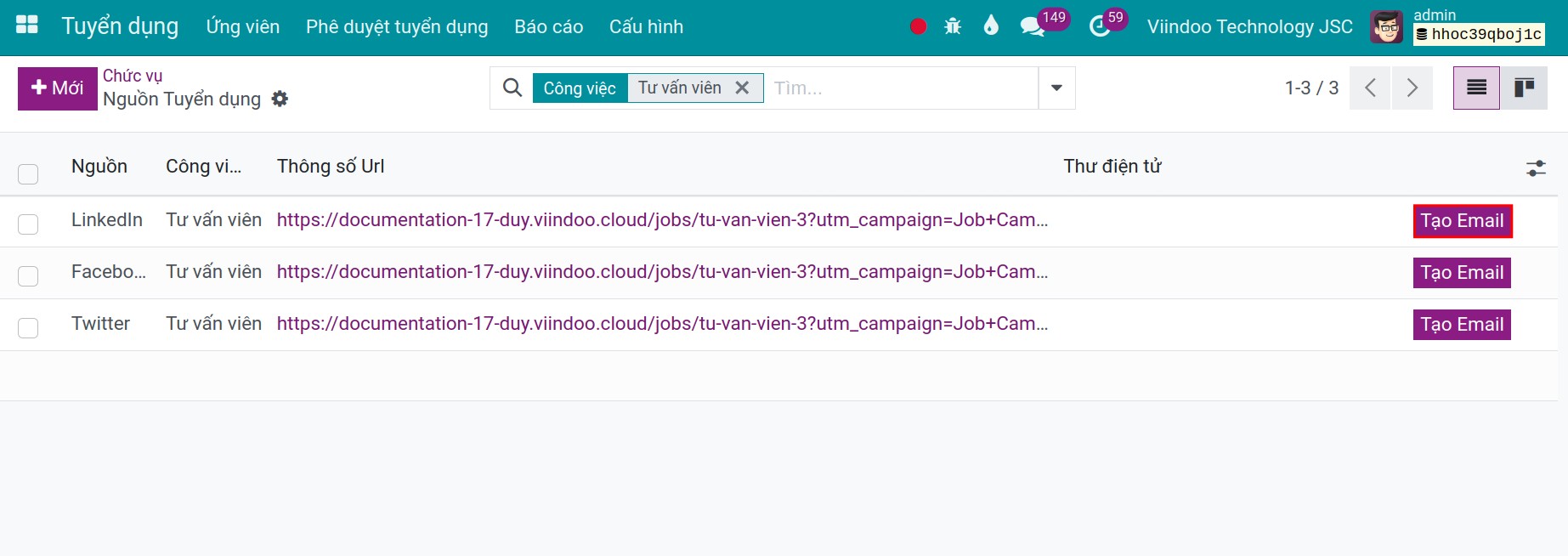The height and width of the screenshot is (556, 1568).
Task: Open Phê duyệt tuyển dụng menu
Action: coord(397,26)
